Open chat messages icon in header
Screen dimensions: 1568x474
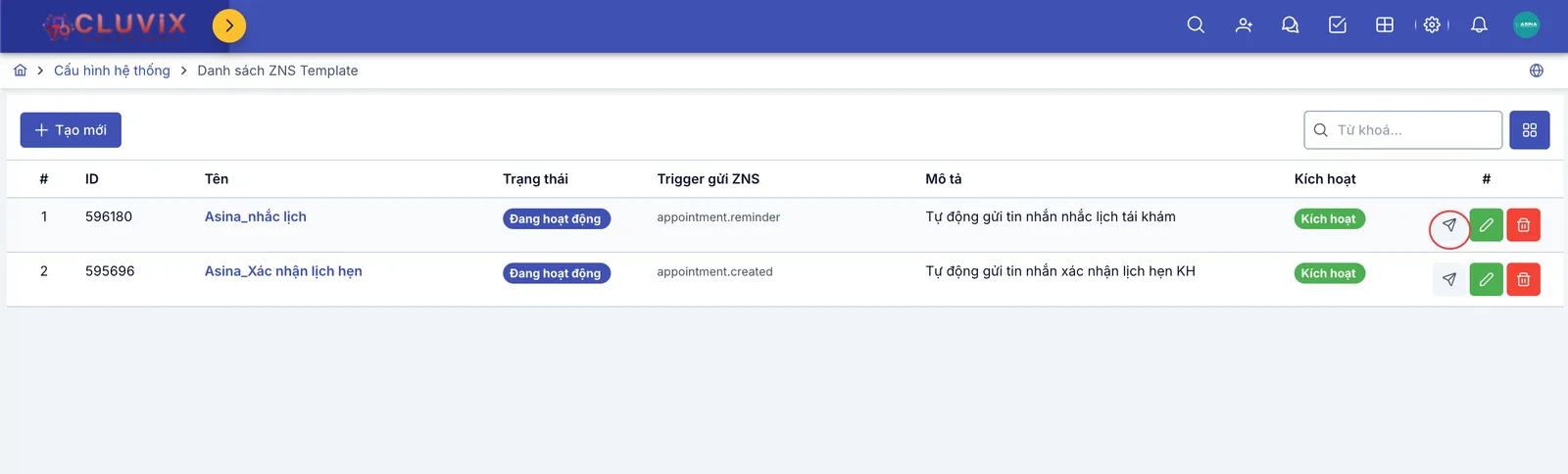pyautogui.click(x=1291, y=25)
